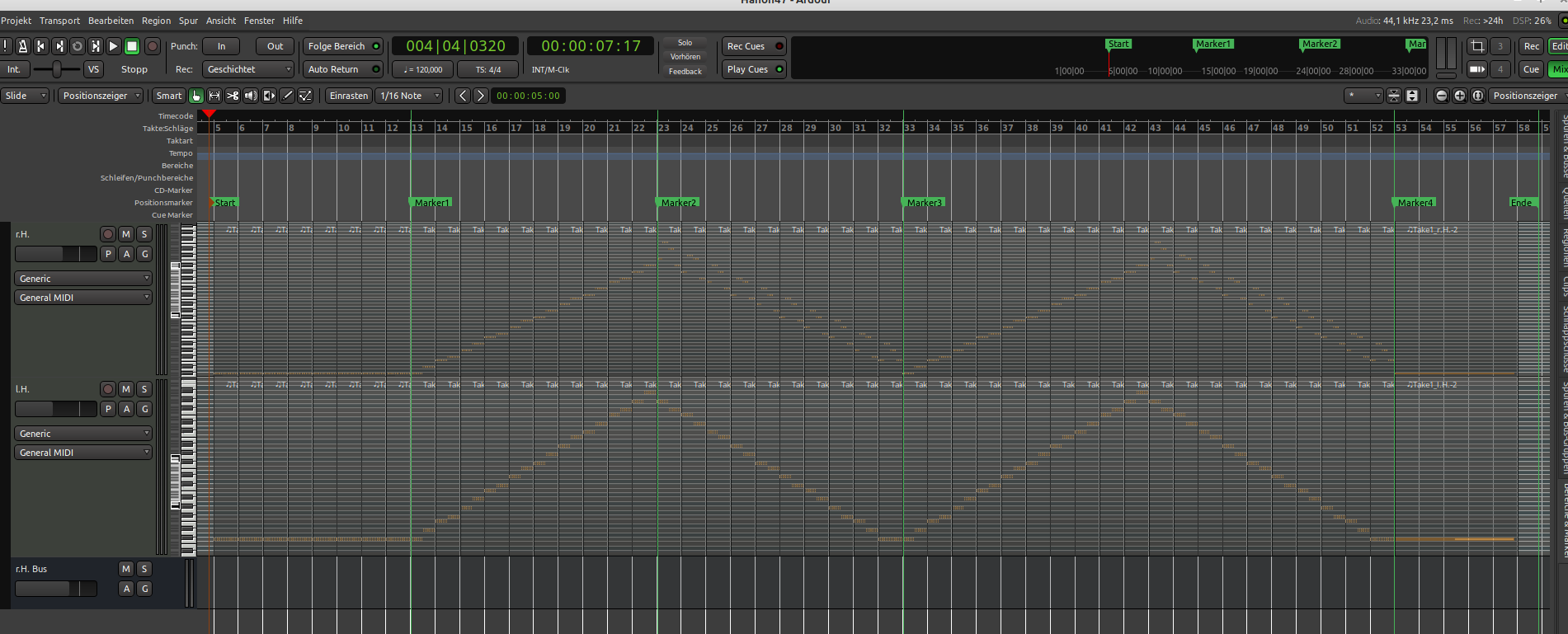Shrink the track heights icon
Viewport: 1568px width, 634px height.
click(1394, 96)
